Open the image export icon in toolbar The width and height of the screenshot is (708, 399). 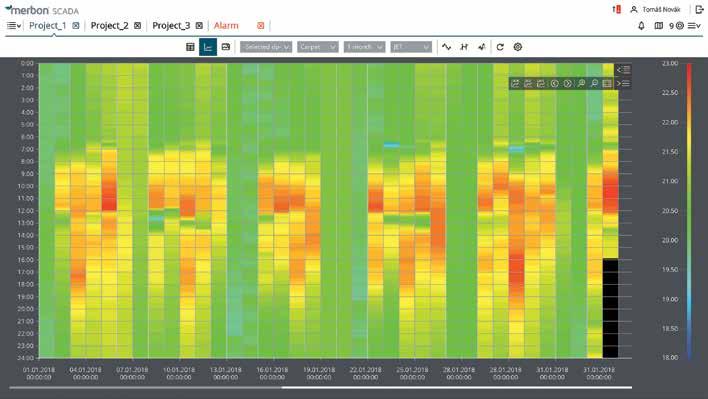pyautogui.click(x=226, y=47)
